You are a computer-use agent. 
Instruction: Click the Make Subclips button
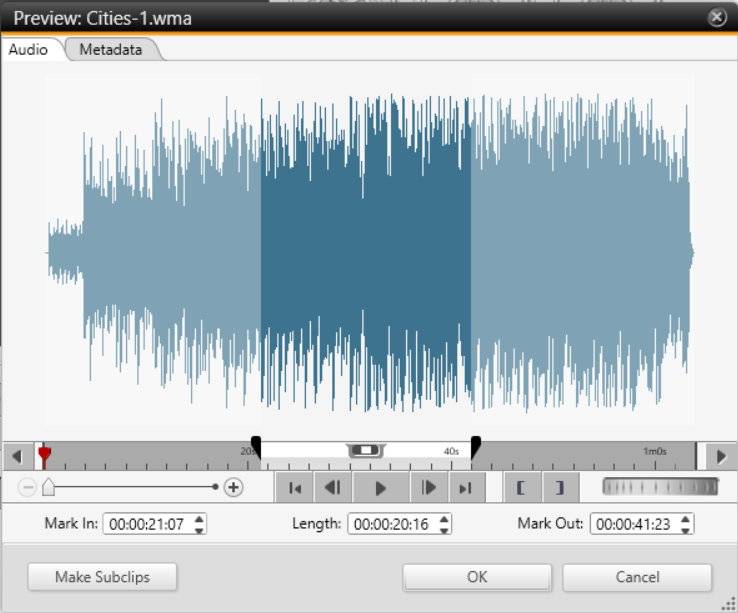click(x=102, y=577)
